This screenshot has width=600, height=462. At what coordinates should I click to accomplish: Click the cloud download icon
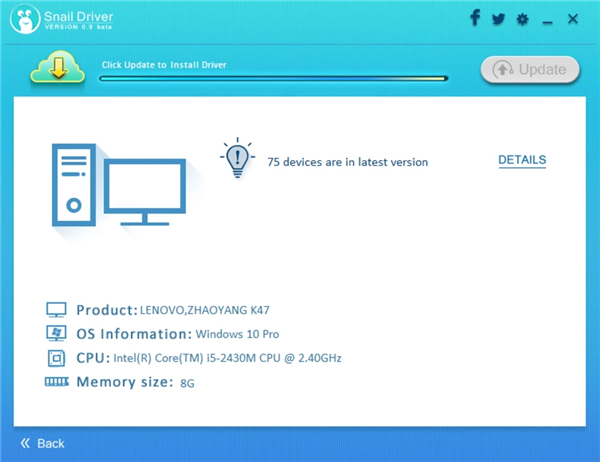tap(59, 69)
